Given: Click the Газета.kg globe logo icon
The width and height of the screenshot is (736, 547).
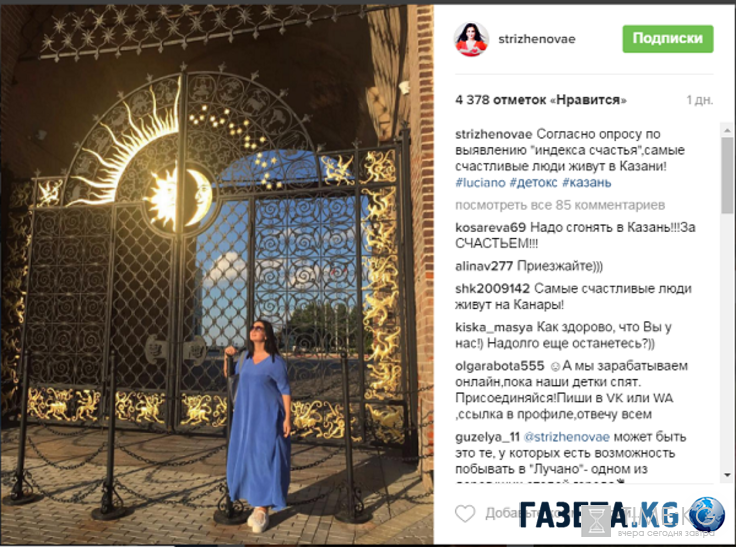Looking at the screenshot, I should 707,514.
